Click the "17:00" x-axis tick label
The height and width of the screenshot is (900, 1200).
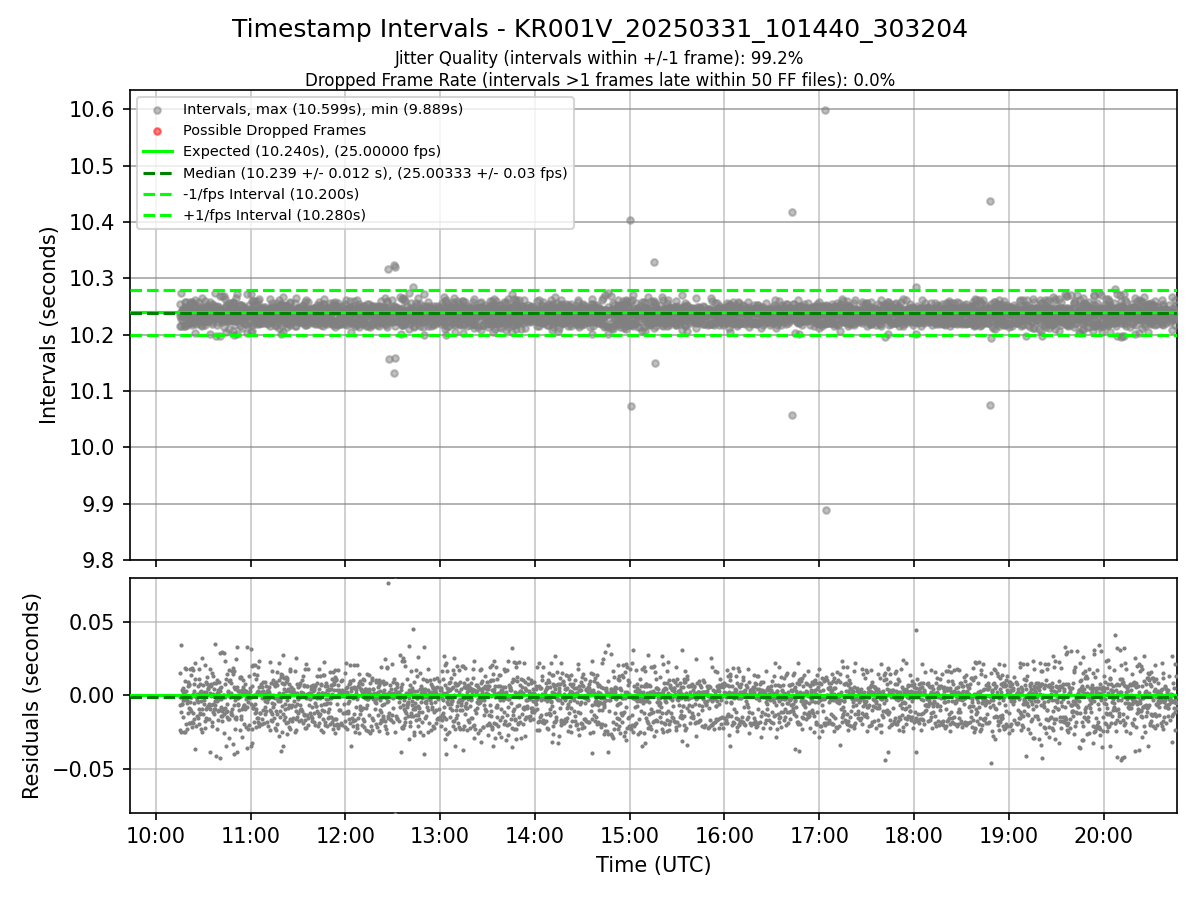[x=819, y=835]
